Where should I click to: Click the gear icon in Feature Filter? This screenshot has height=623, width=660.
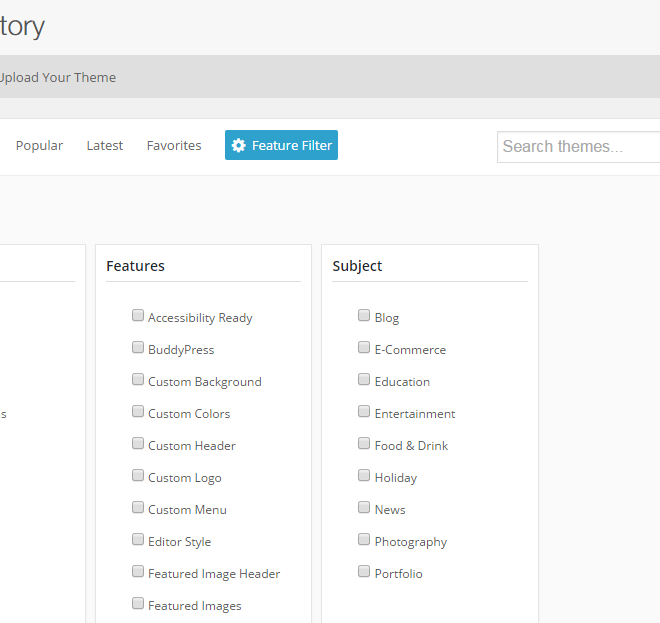click(x=238, y=146)
